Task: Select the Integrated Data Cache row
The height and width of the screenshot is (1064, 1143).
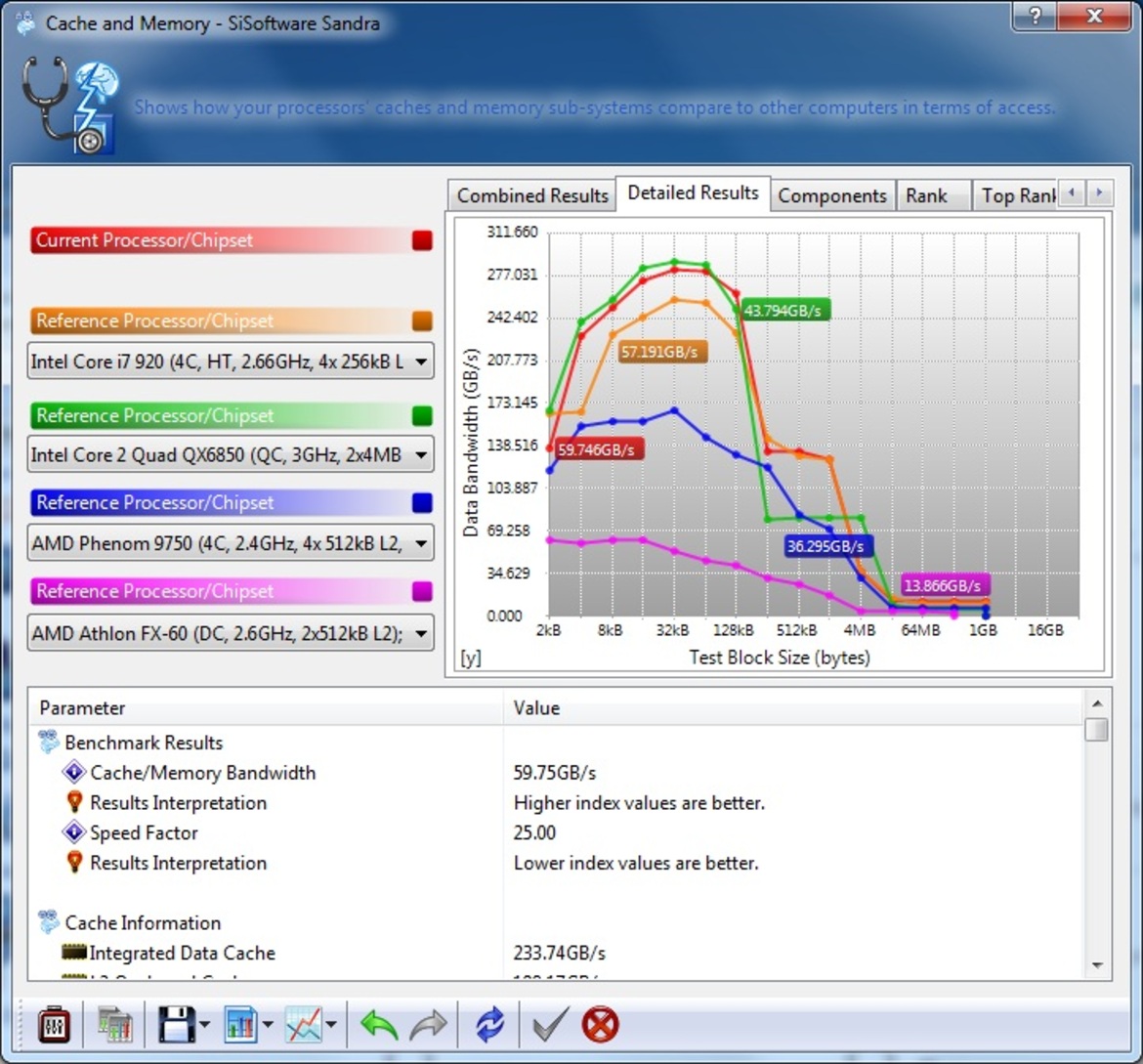Action: (556, 953)
